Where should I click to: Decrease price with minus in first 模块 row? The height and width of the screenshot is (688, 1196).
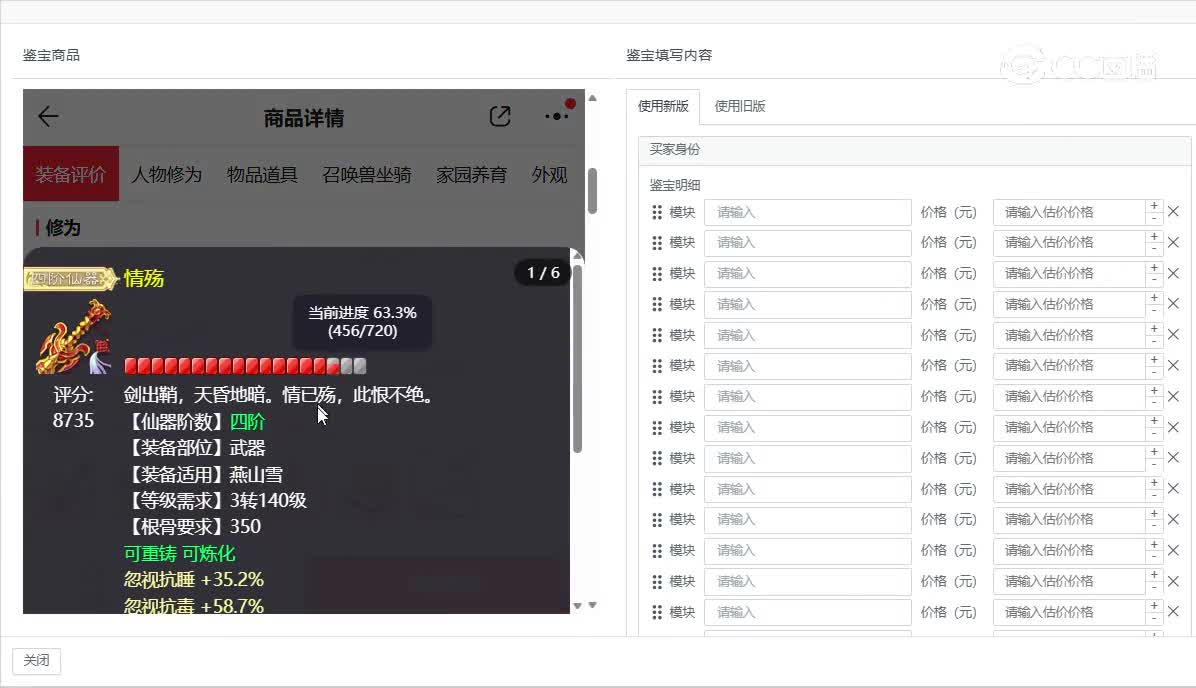[1154, 218]
